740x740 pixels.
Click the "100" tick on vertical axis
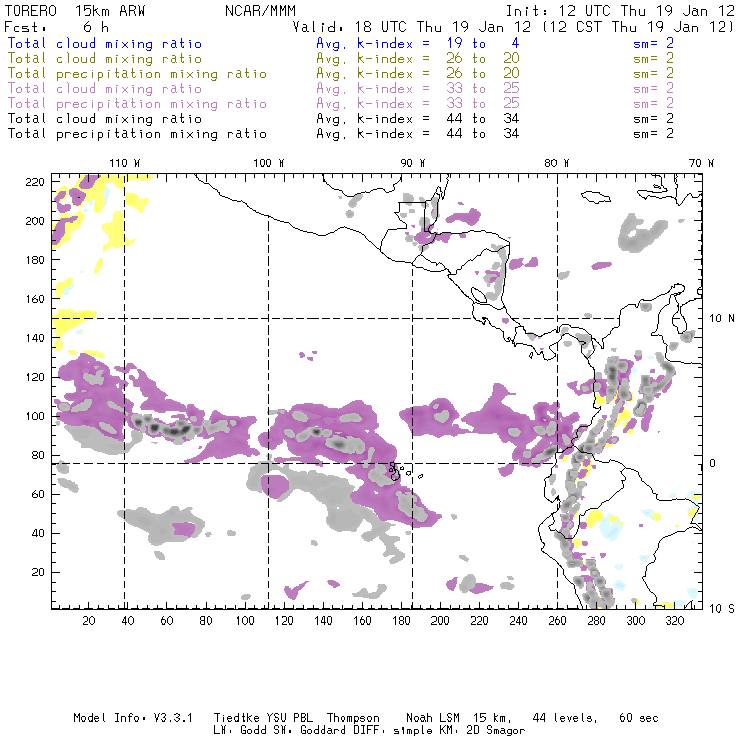[x=35, y=416]
